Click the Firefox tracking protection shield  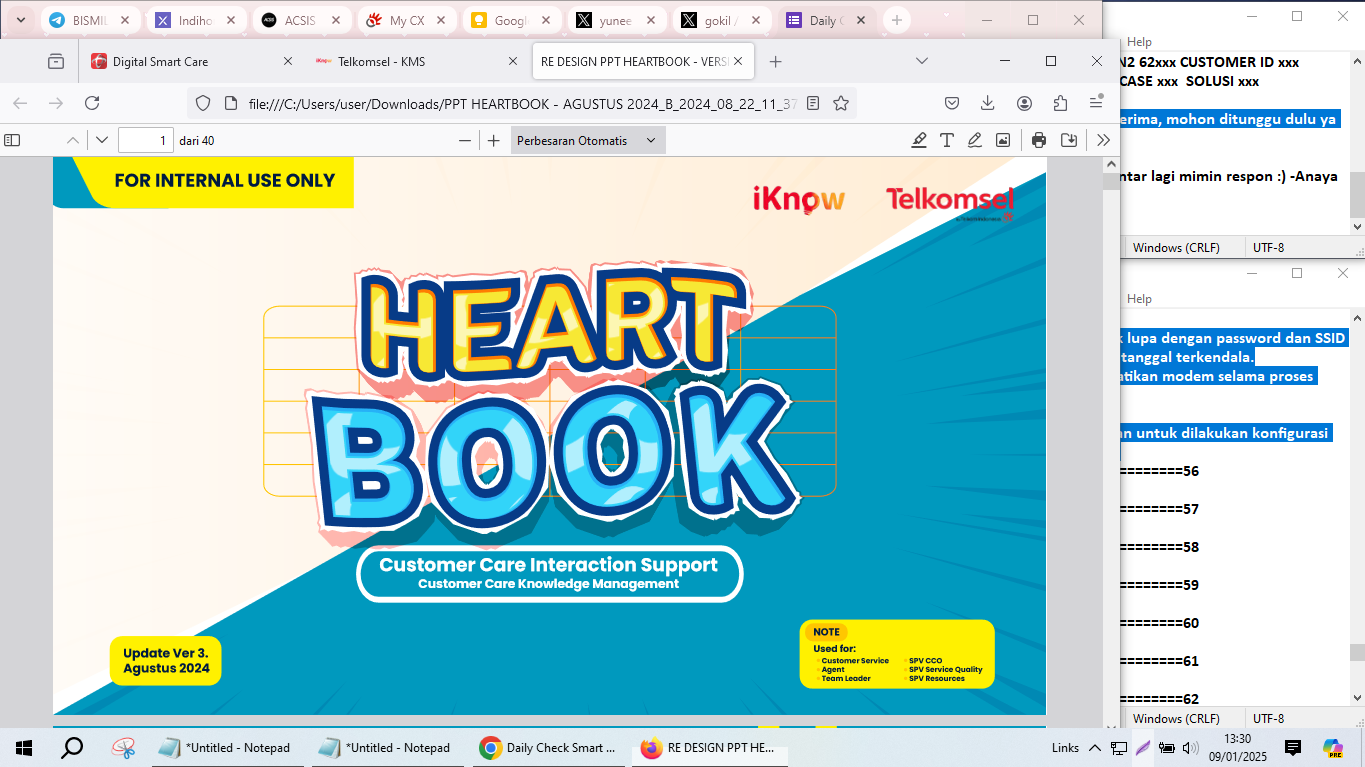point(203,103)
